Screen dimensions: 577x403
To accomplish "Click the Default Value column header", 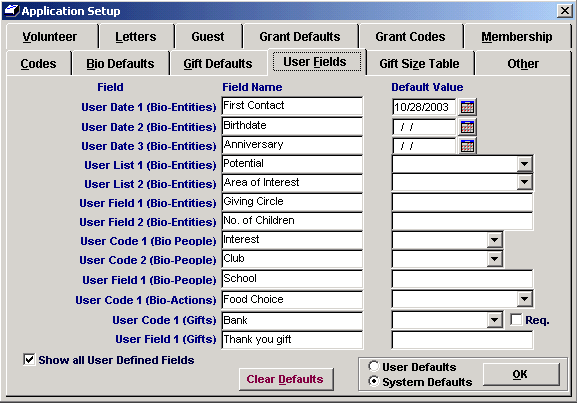I will click(x=427, y=87).
